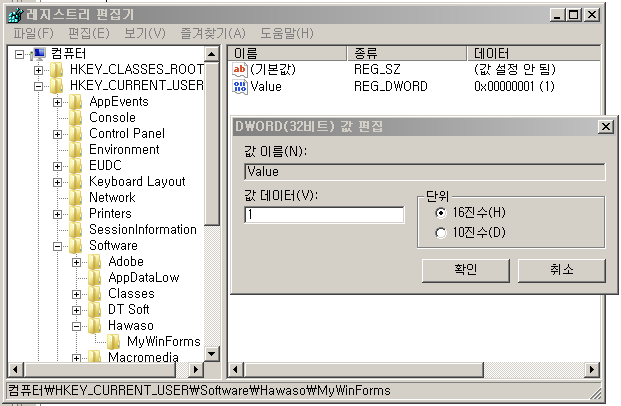
Task: Click the value list horizontal scrollbar thumb
Action: tap(364, 370)
